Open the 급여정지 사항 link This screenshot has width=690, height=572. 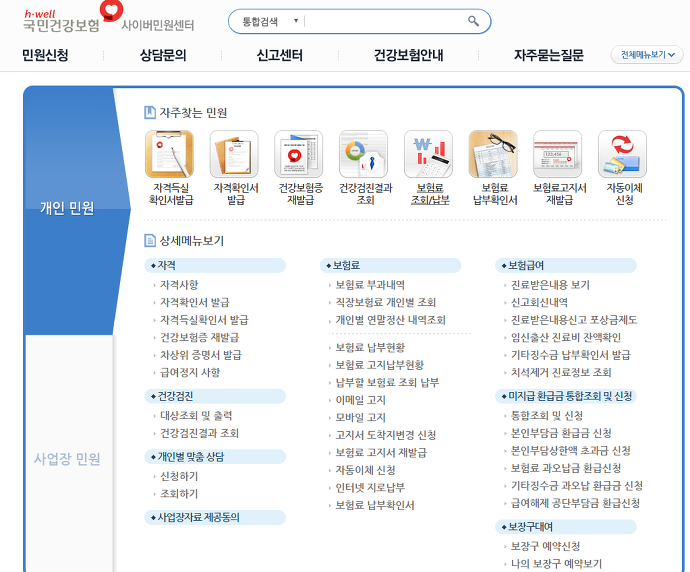point(190,373)
